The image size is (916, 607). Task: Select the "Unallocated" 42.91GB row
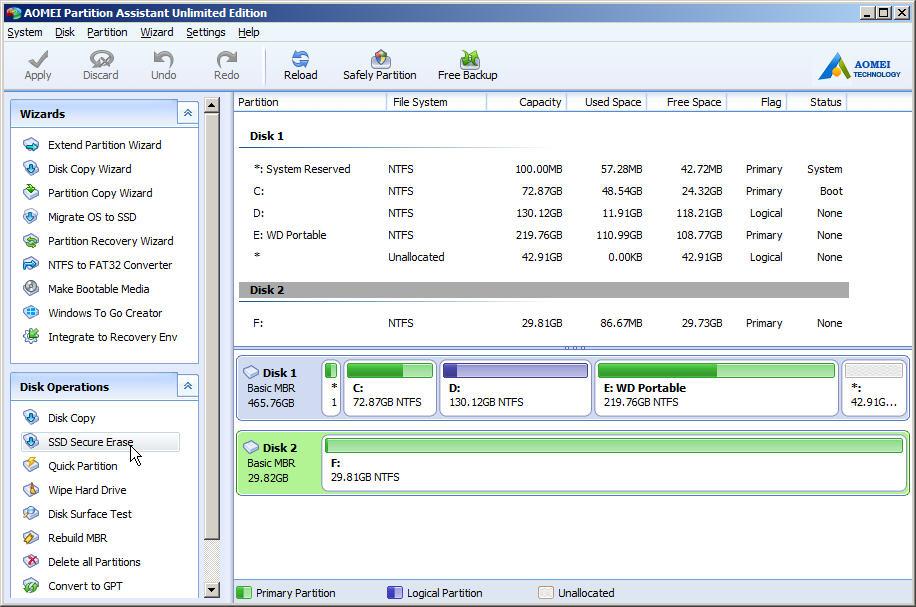coord(543,257)
